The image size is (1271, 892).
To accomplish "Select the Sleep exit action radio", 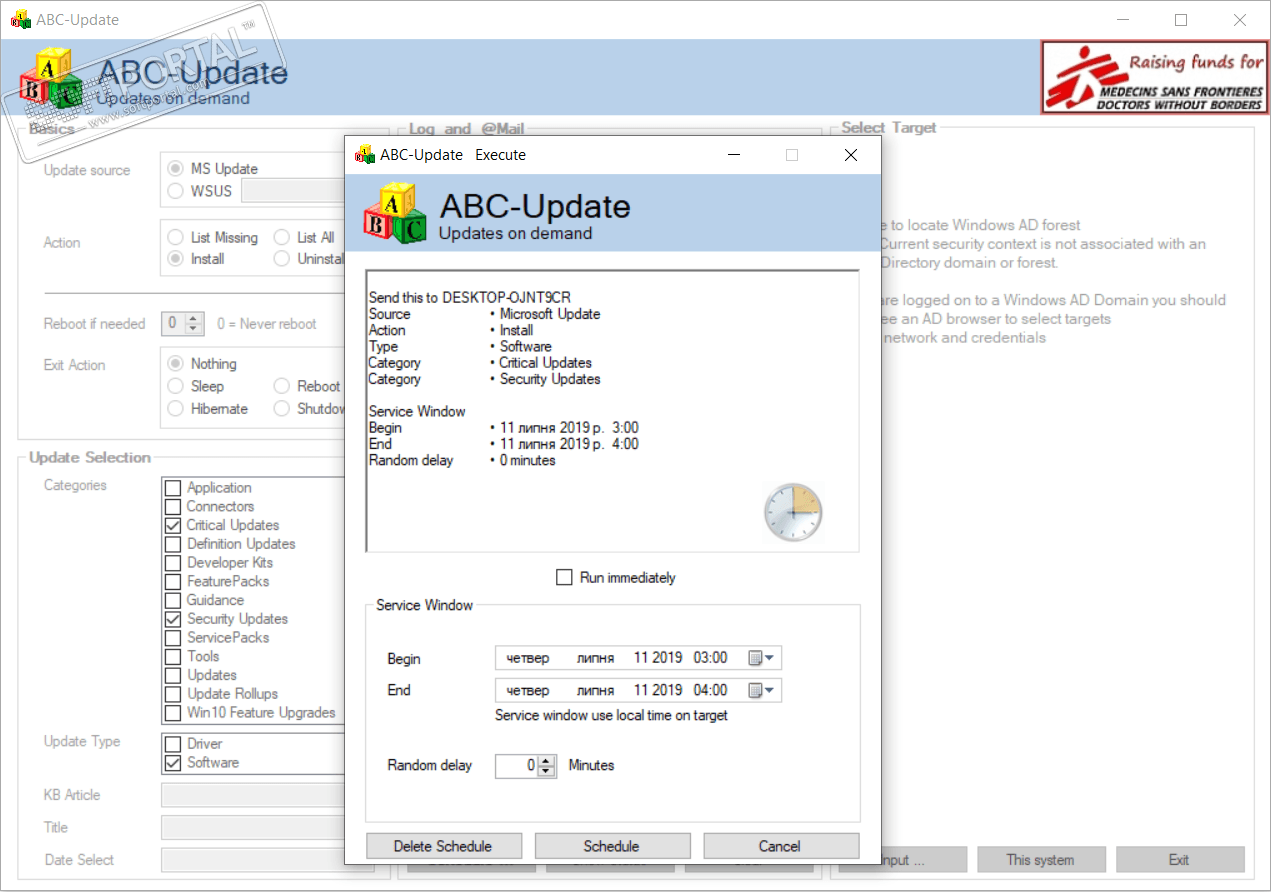I will pyautogui.click(x=176, y=386).
